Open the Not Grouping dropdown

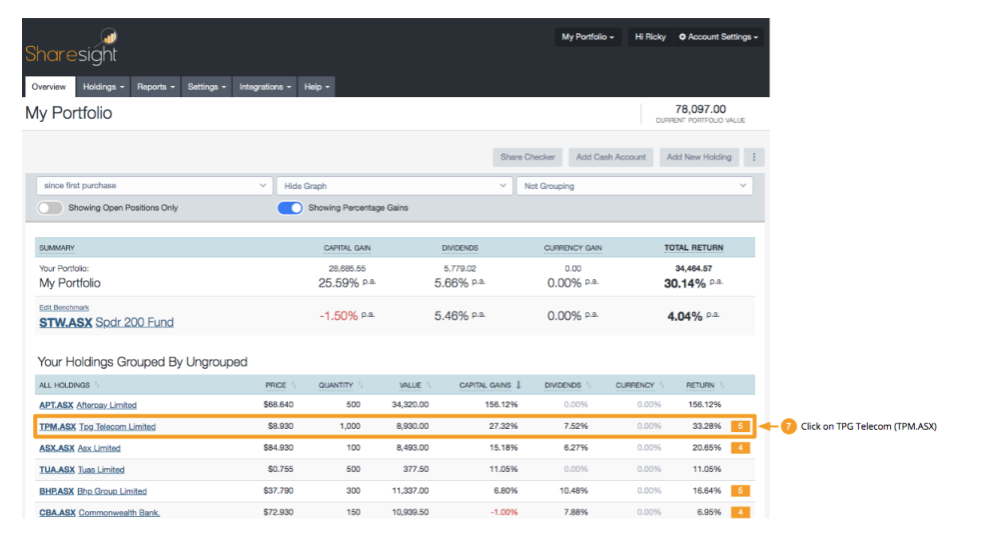point(634,186)
